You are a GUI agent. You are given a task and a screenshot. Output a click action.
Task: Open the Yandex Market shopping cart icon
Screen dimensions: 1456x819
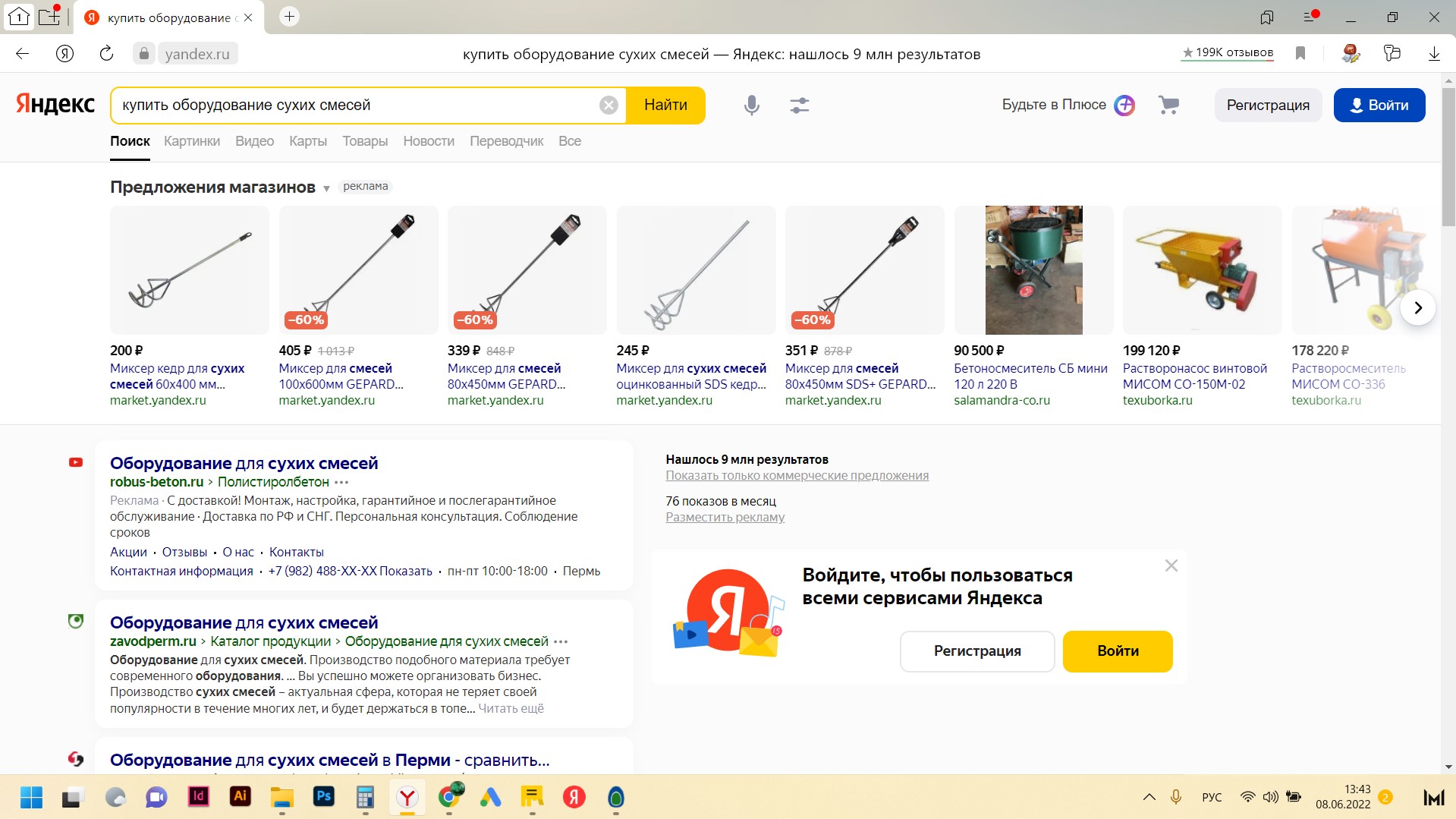click(x=1168, y=105)
